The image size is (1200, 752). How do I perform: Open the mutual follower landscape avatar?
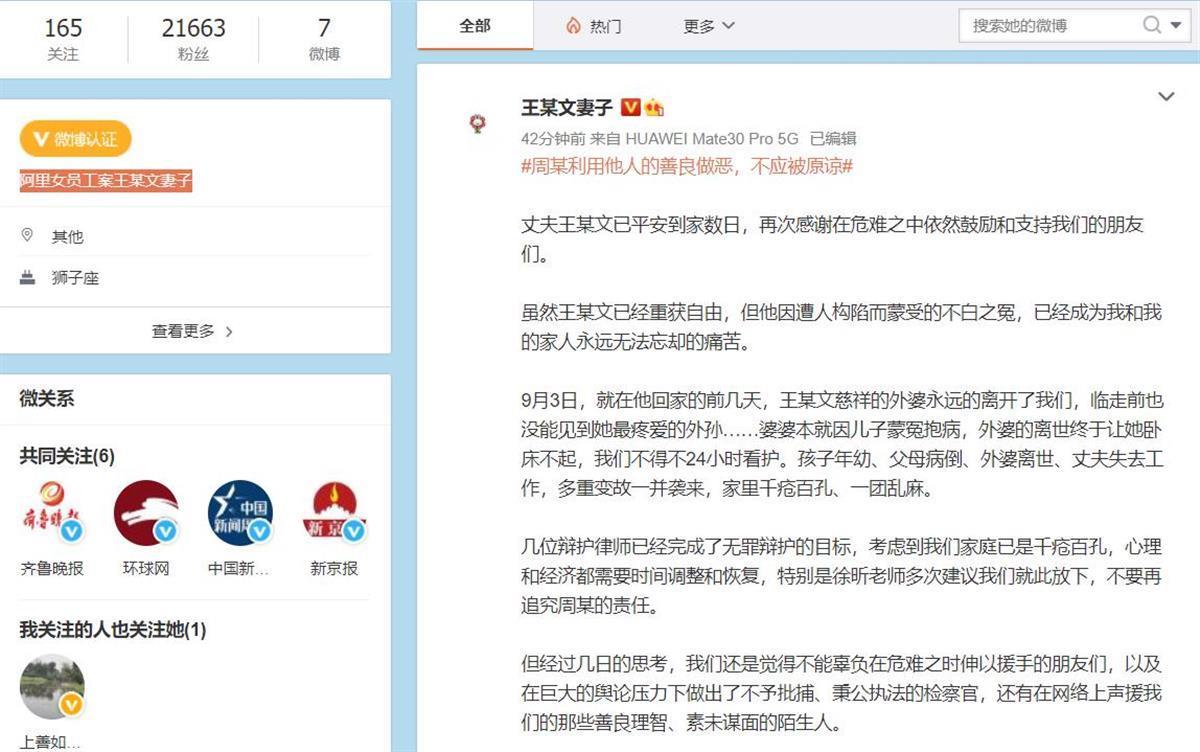52,686
